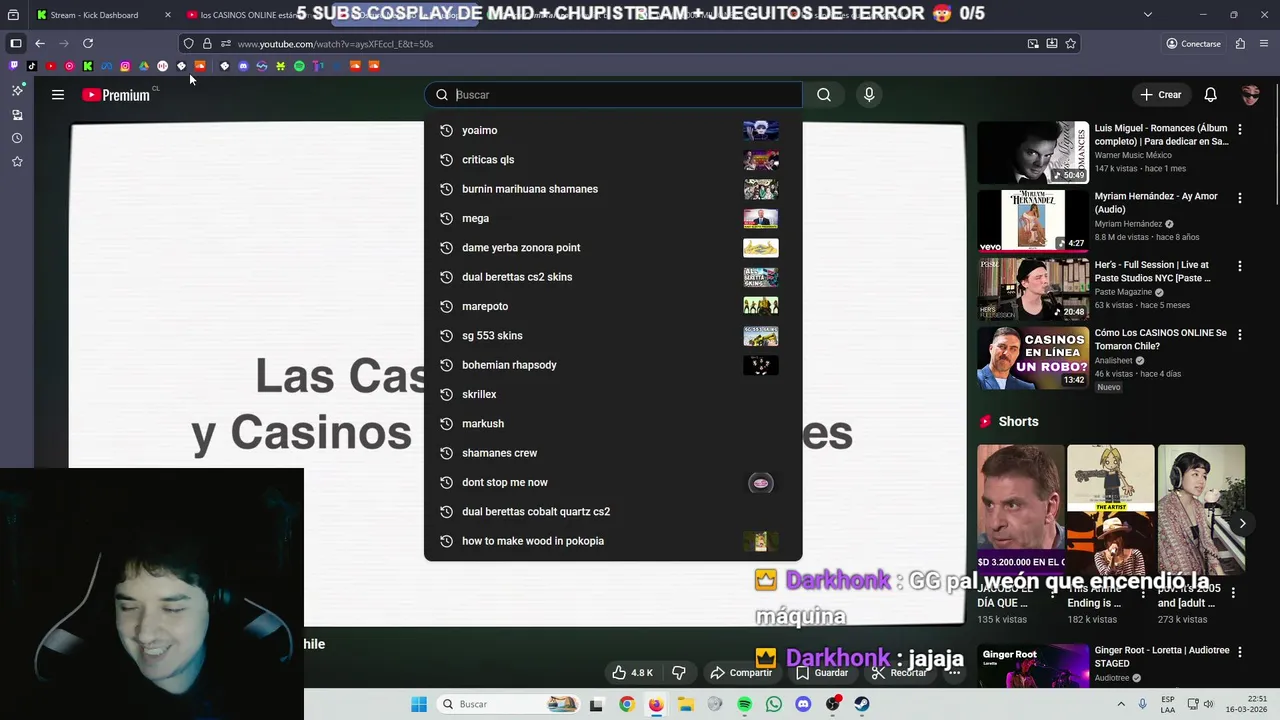This screenshot has width=1280, height=720.
Task: Open the Meta bookmark in bookmarks bar
Action: [106, 66]
